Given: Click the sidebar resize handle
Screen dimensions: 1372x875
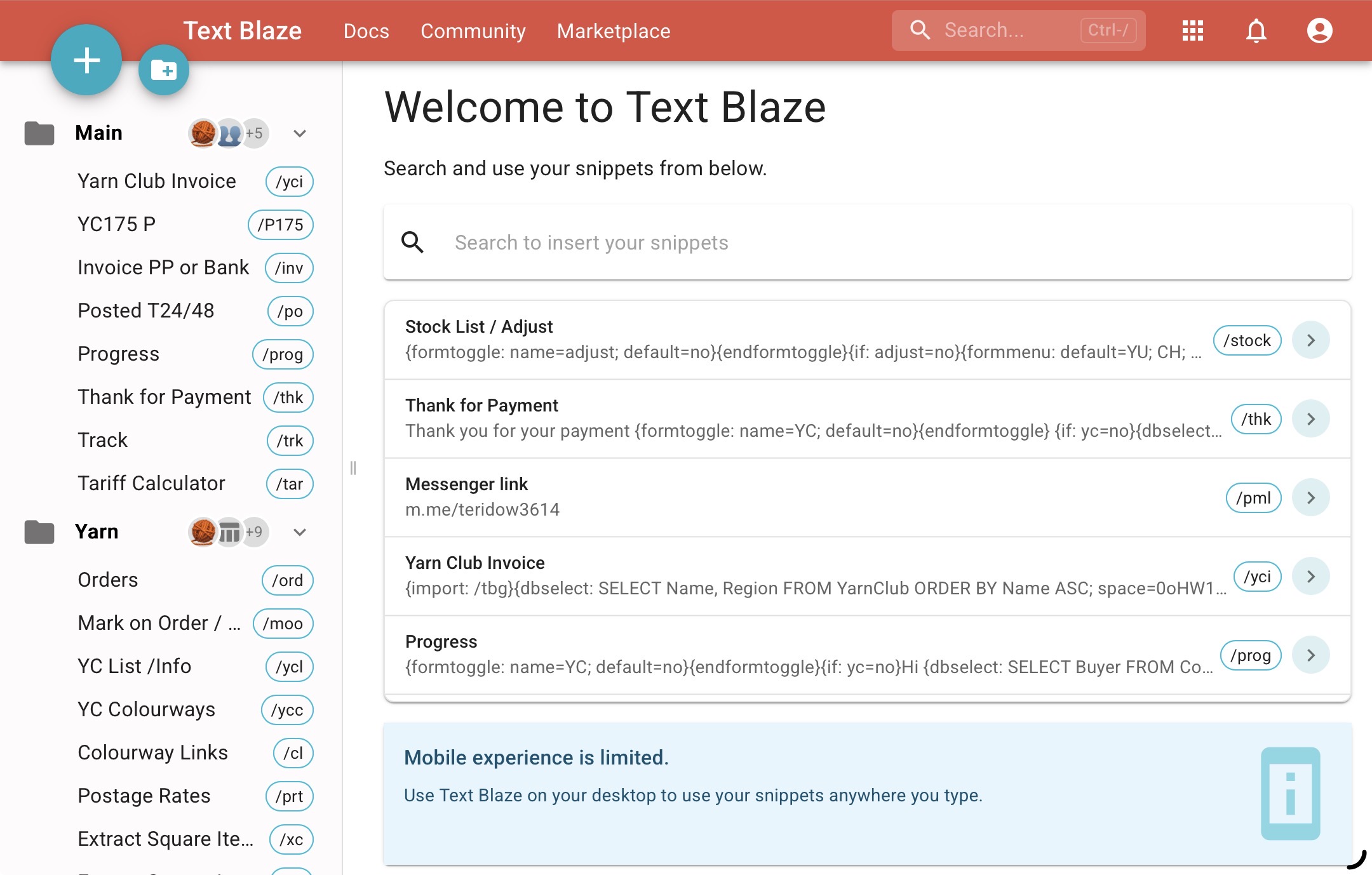Looking at the screenshot, I should tap(353, 468).
